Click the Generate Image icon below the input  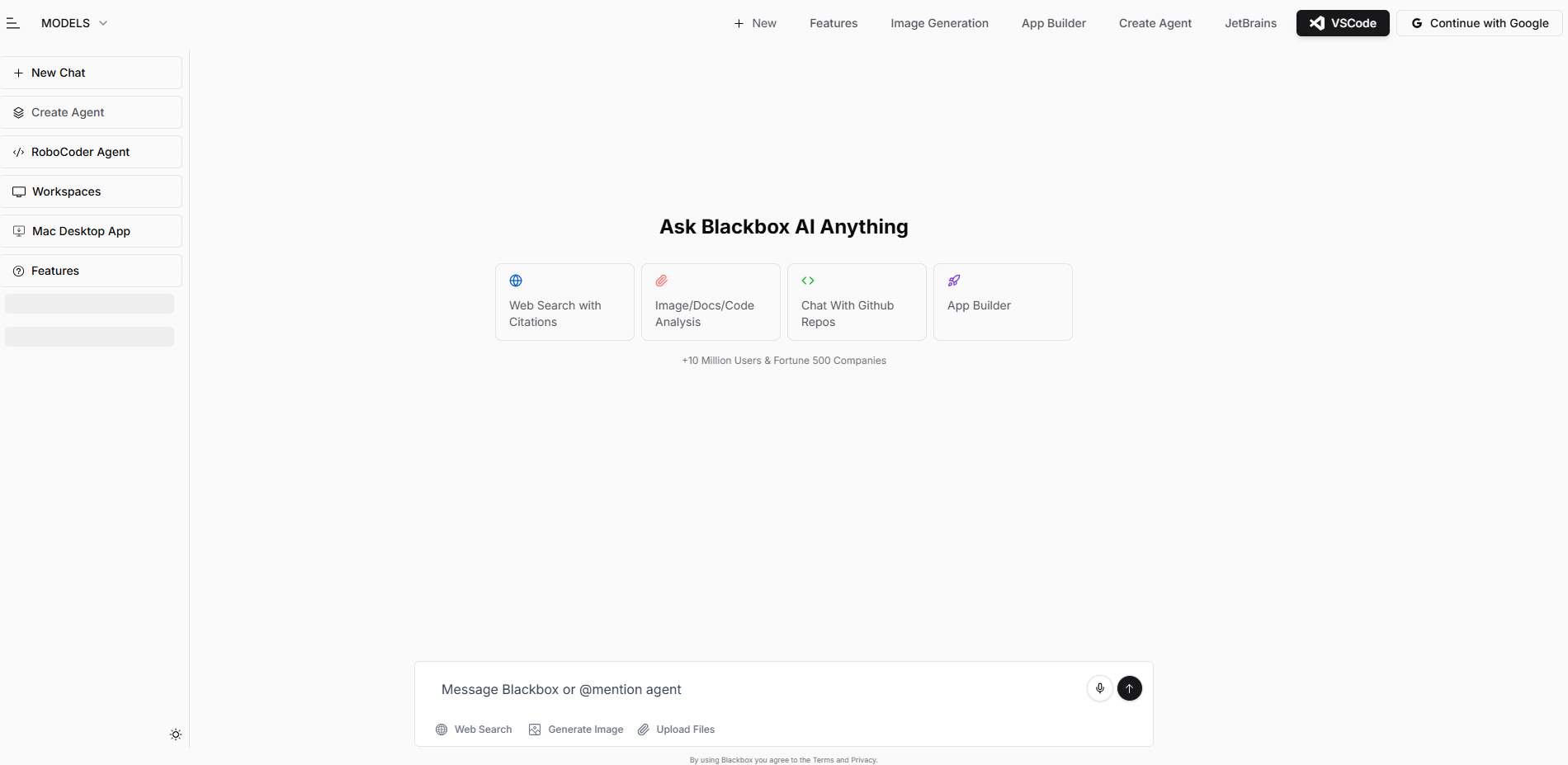535,730
